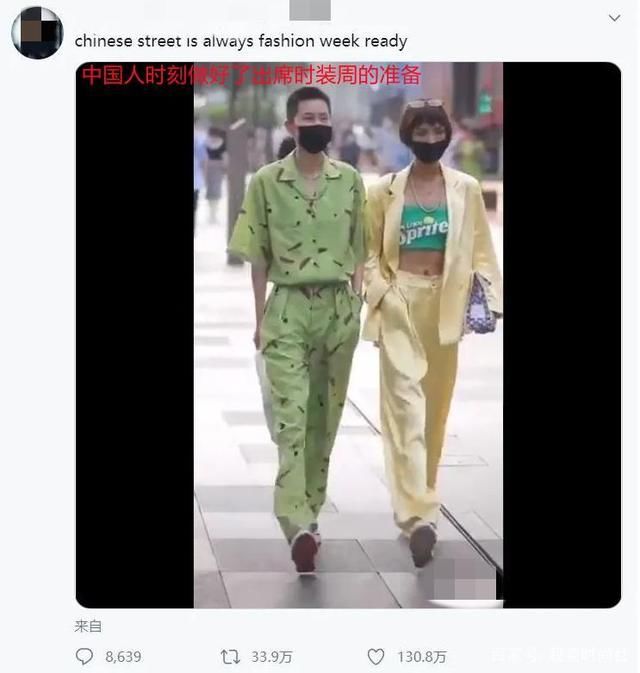The image size is (640, 673).
Task: Open the street fashion photo in the tweet
Action: (x=348, y=335)
